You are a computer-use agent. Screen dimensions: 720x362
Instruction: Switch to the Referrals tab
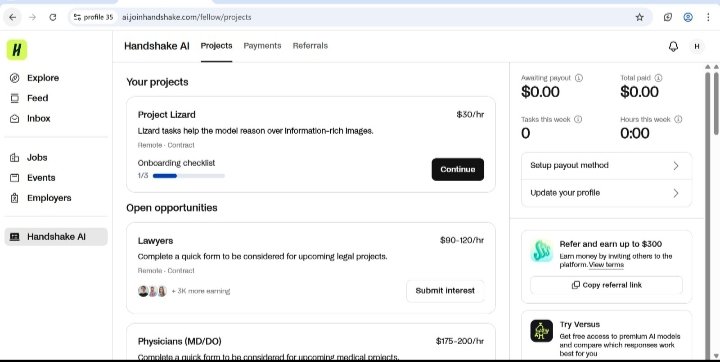click(x=310, y=46)
